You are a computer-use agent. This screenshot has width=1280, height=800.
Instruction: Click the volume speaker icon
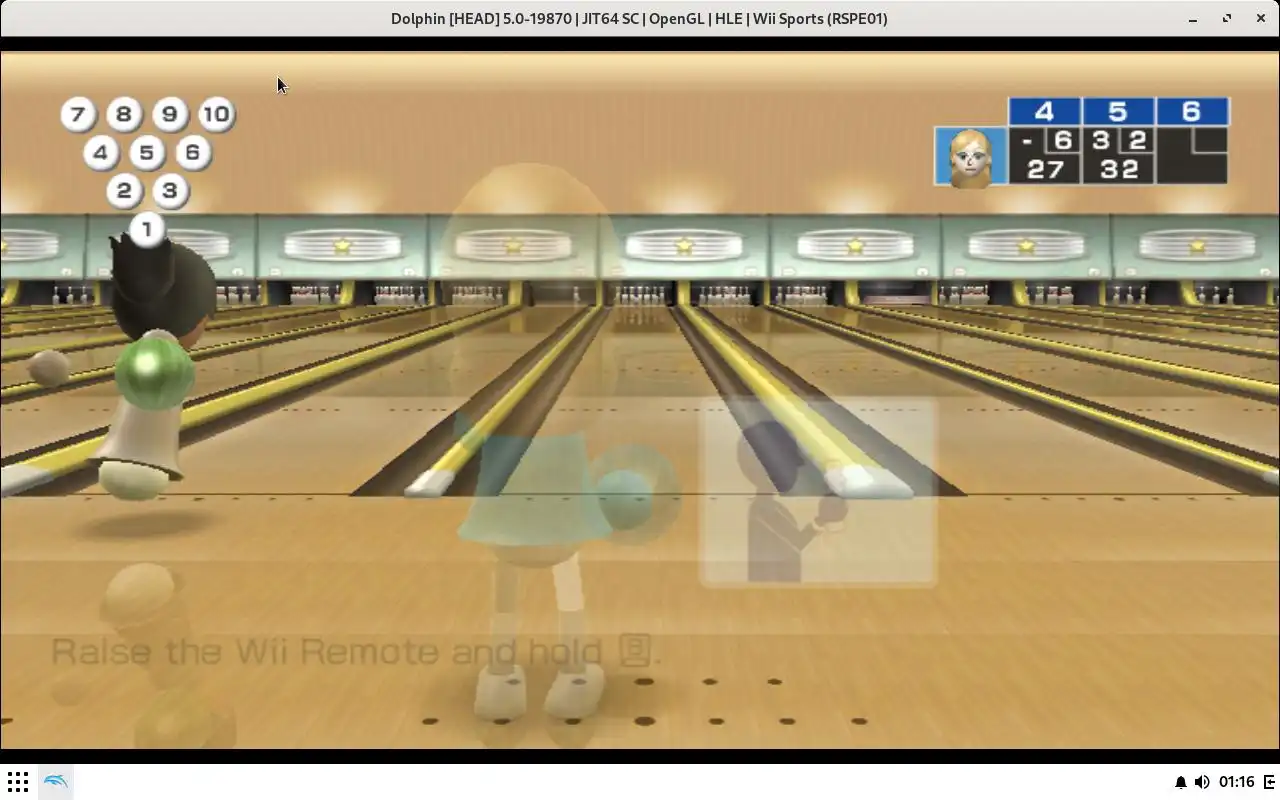(x=1202, y=782)
